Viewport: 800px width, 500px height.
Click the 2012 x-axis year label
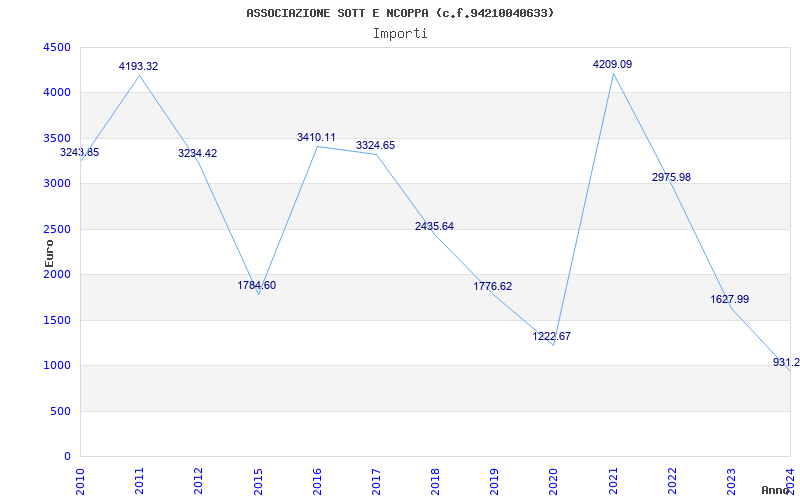click(198, 481)
